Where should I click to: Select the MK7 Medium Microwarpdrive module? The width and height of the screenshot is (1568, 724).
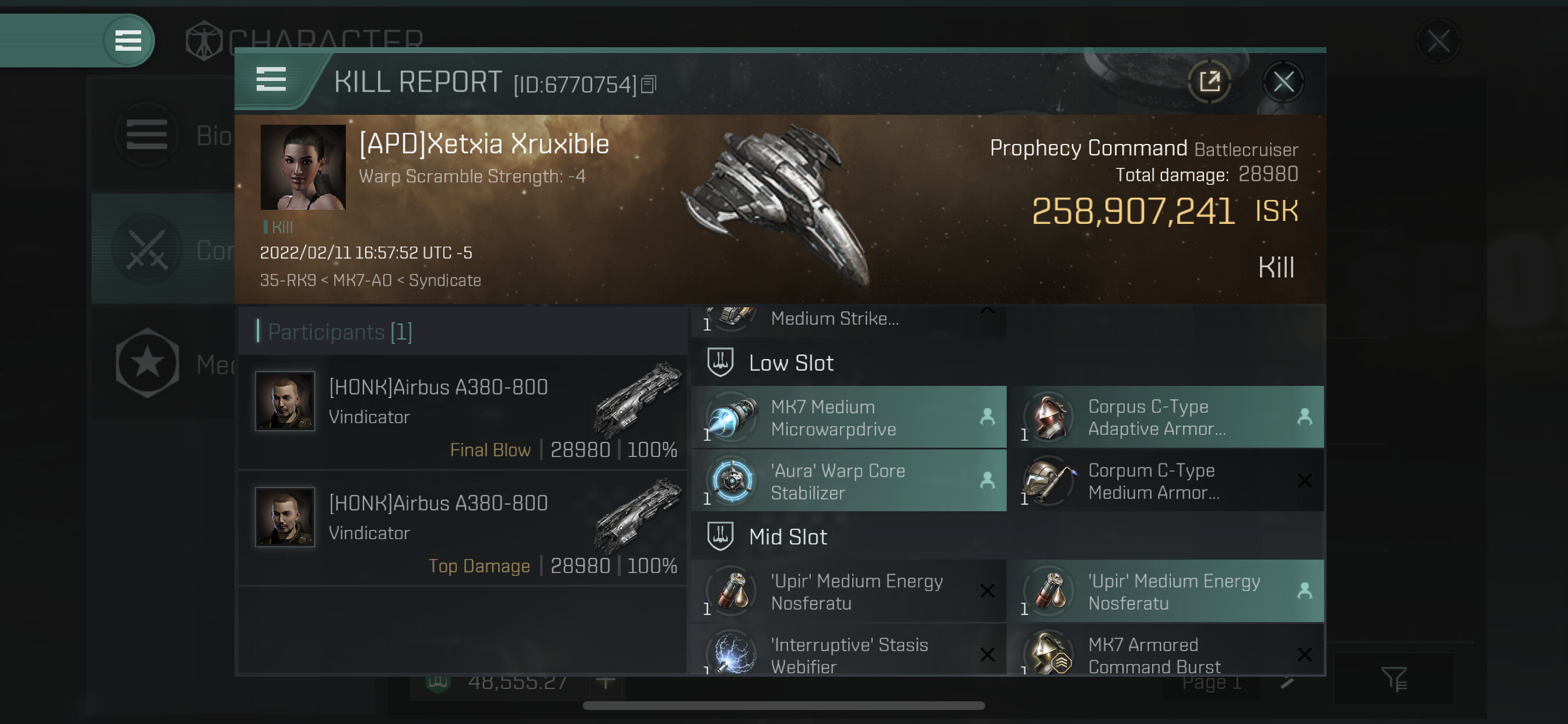tap(849, 418)
